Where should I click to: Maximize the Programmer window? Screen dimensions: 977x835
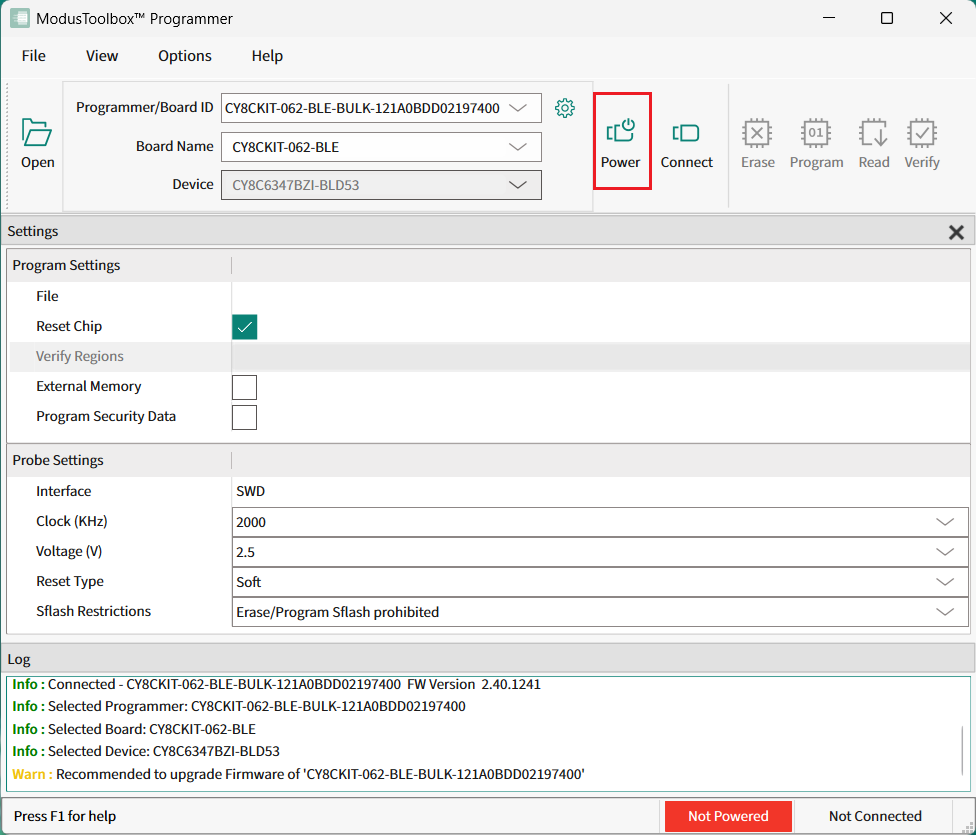887,18
